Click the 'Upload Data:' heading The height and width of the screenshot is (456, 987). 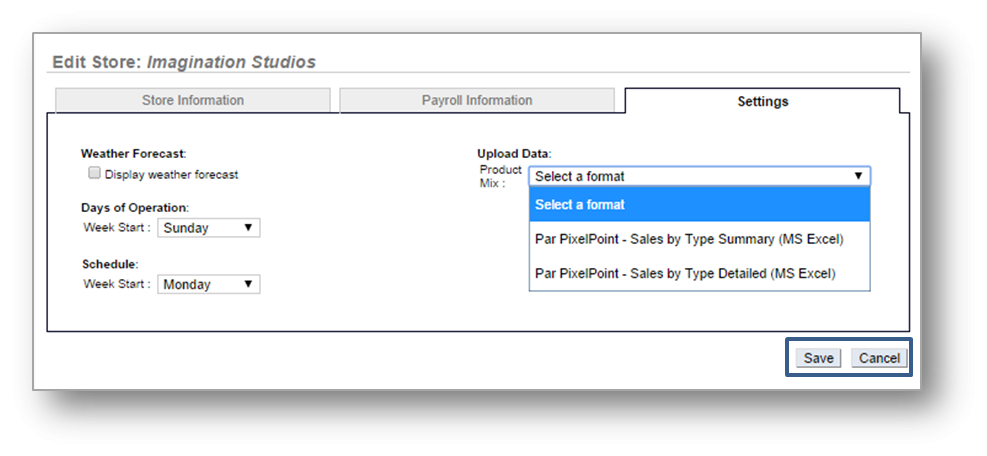(x=514, y=154)
